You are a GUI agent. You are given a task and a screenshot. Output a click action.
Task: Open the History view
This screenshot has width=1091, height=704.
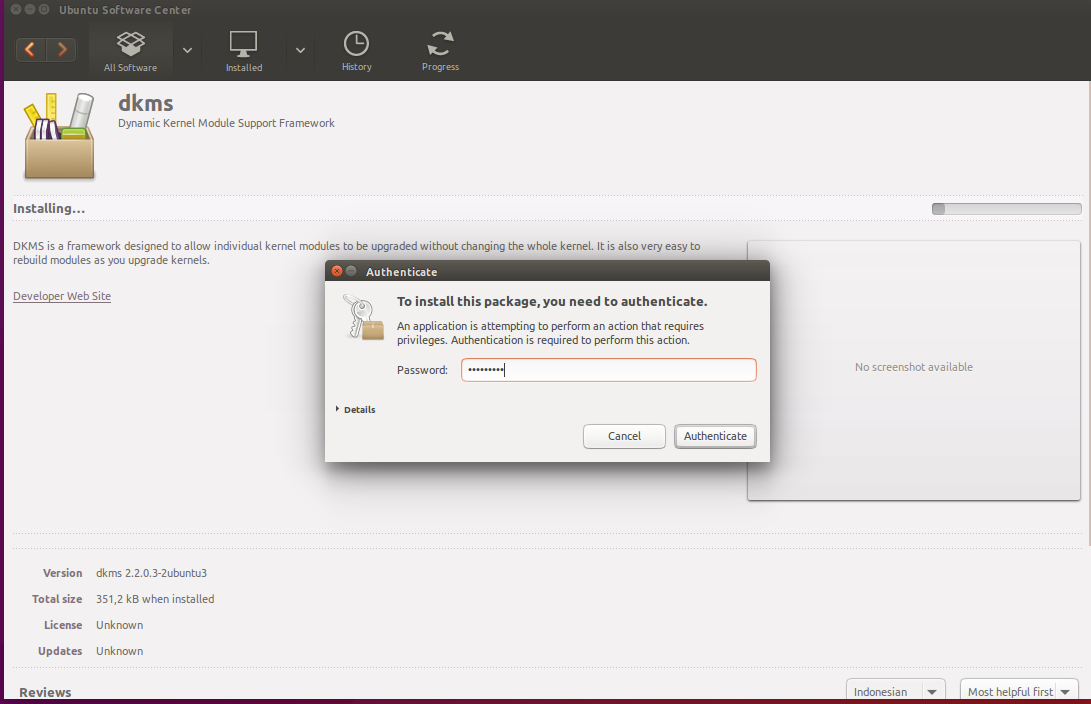pos(356,51)
